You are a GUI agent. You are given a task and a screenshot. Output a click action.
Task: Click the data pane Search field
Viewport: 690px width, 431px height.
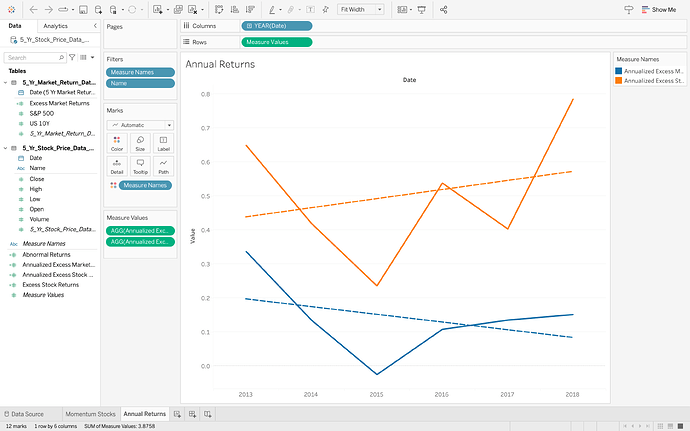tap(30, 58)
